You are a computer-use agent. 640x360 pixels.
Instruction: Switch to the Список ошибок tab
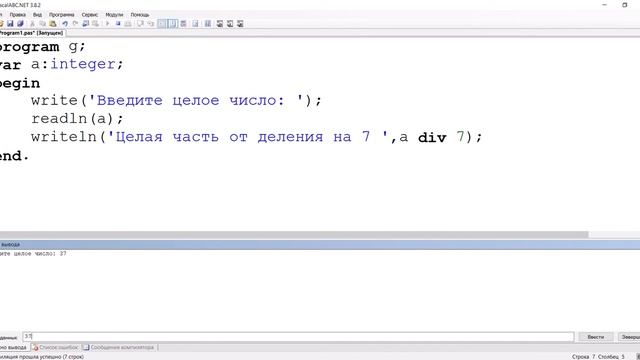click(56, 347)
